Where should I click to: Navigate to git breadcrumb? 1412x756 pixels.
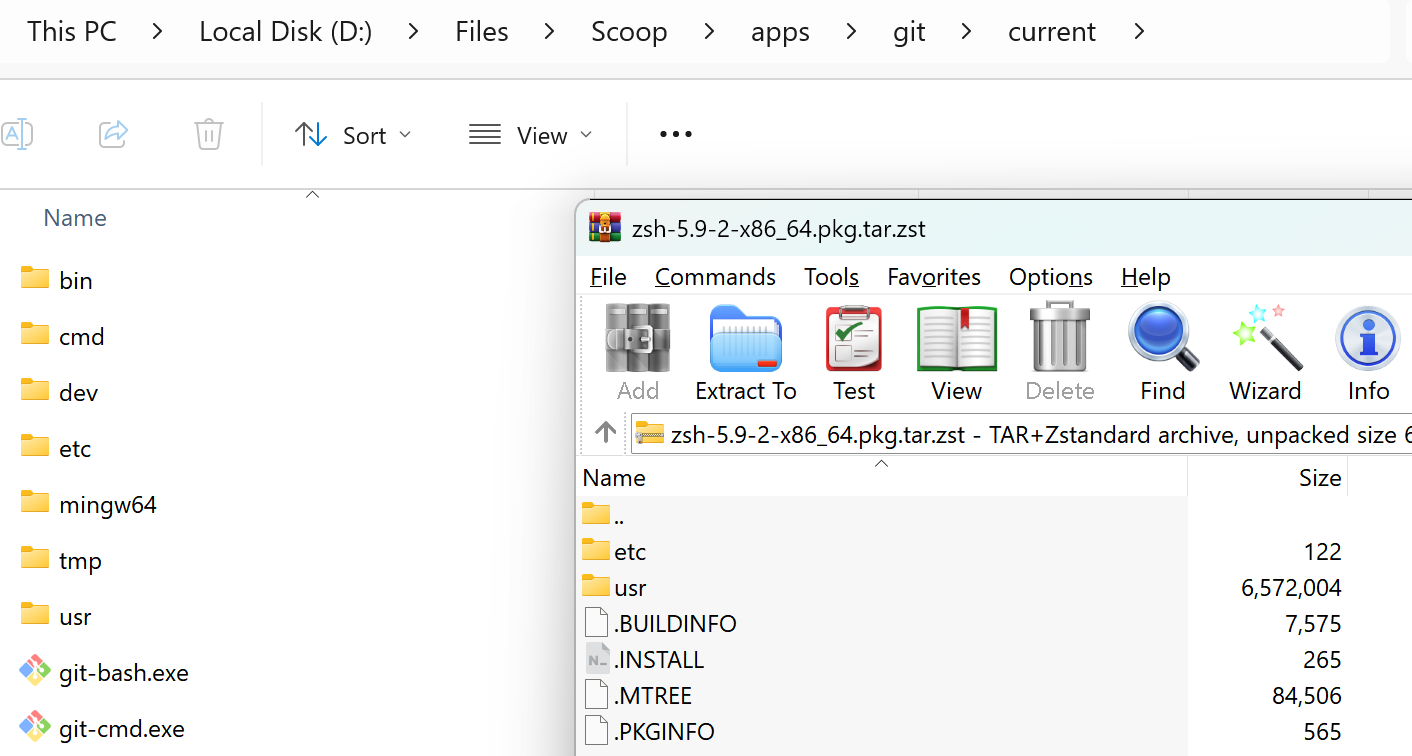point(909,32)
